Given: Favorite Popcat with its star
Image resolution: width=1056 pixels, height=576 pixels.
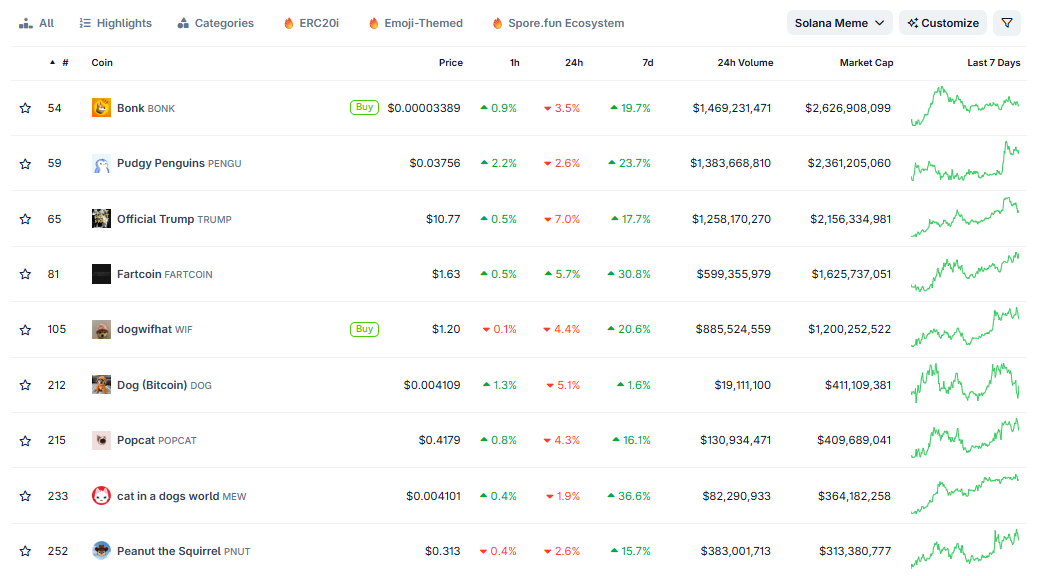Looking at the screenshot, I should coord(25,441).
